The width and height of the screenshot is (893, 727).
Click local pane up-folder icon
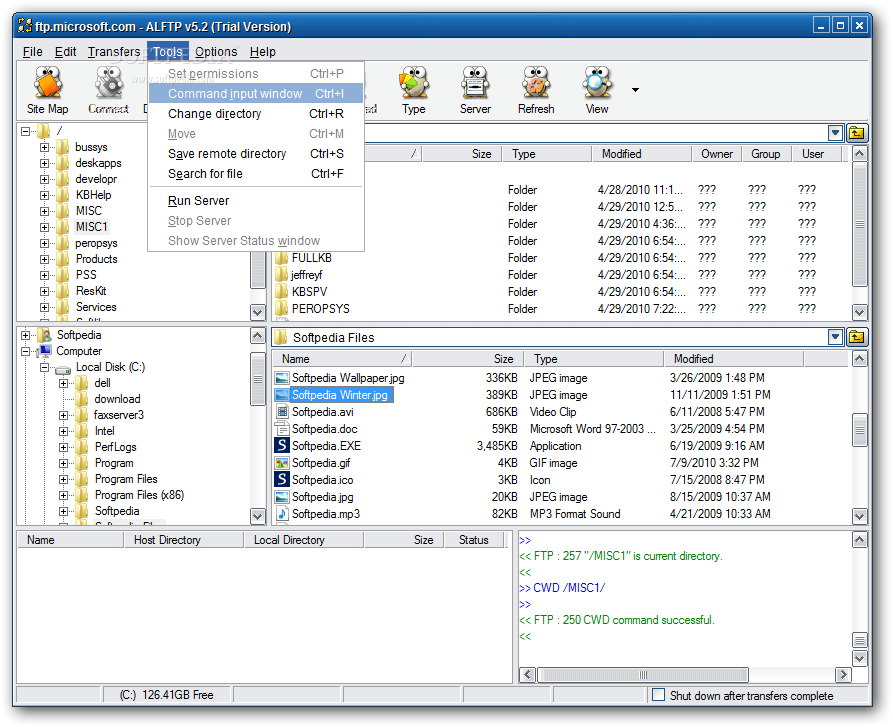pyautogui.click(x=857, y=337)
